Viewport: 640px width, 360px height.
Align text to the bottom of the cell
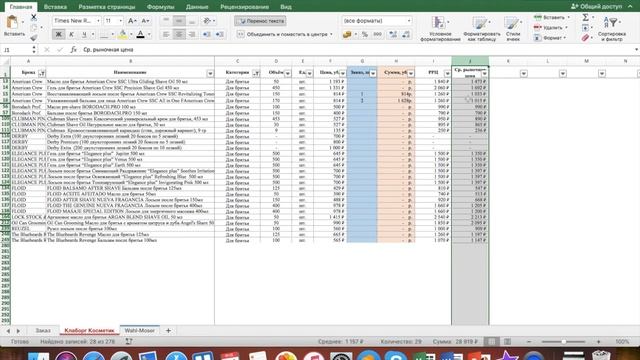(192, 20)
